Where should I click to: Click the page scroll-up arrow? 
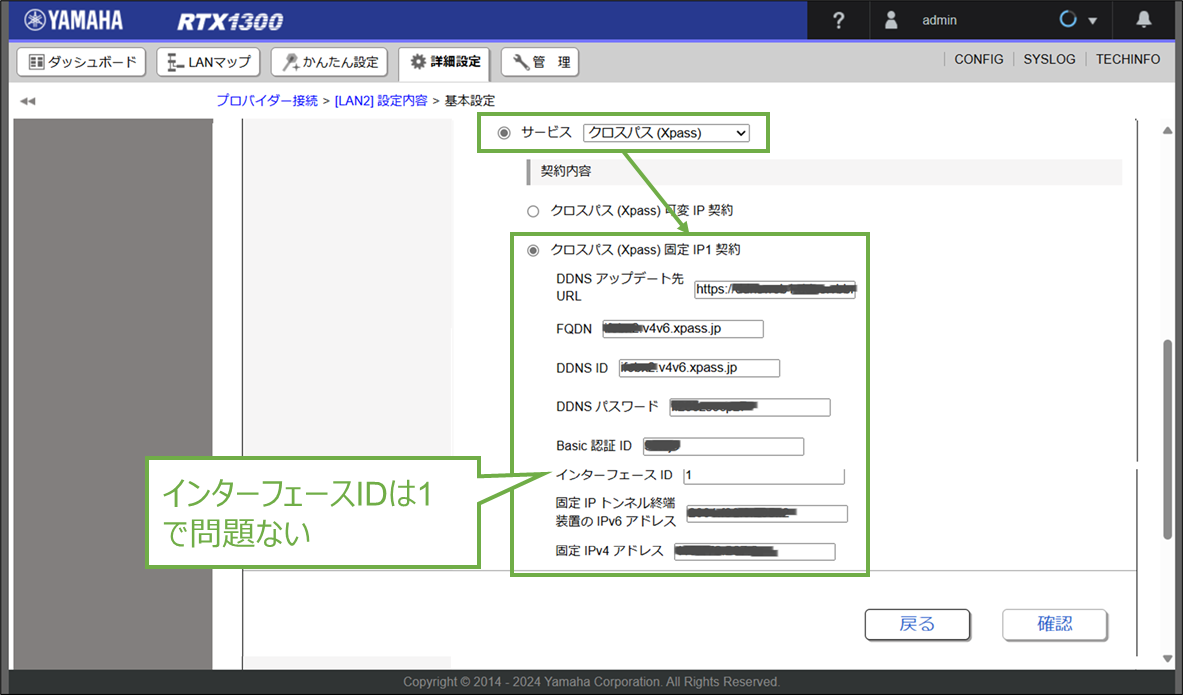(1167, 131)
